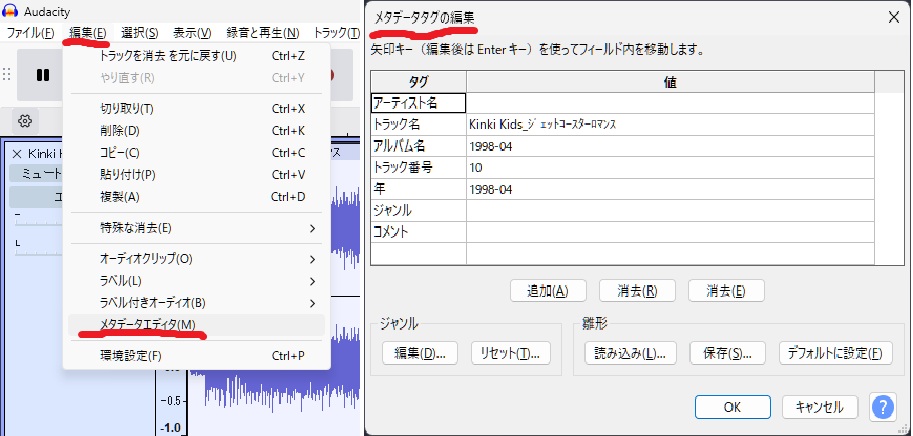Open the ファイル menu

click(x=30, y=33)
